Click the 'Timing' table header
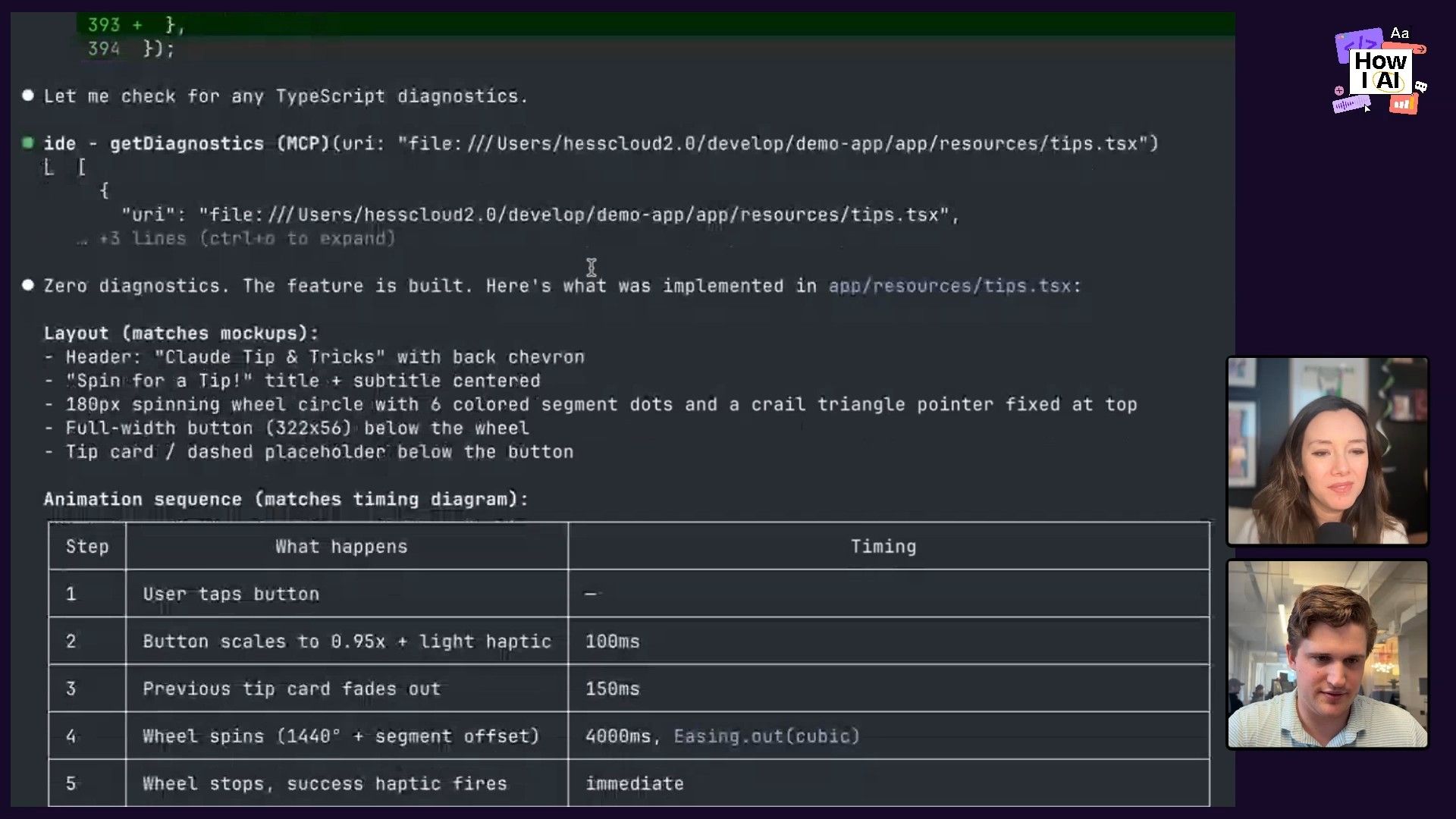 click(883, 547)
